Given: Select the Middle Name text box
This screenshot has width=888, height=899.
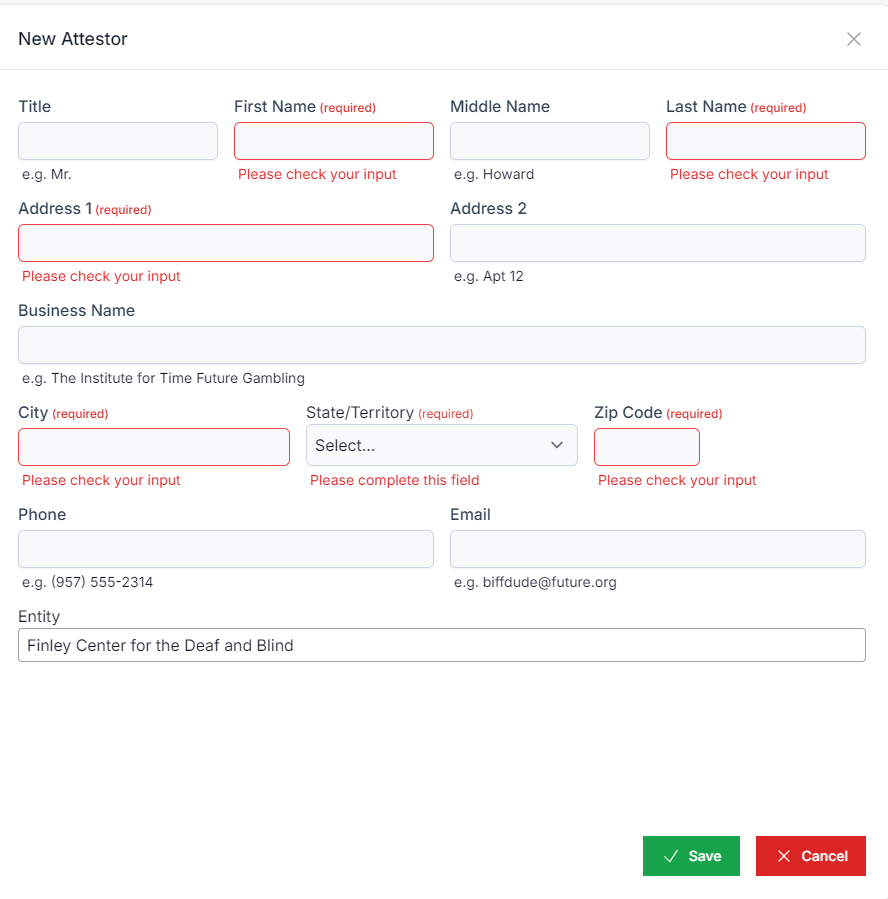Looking at the screenshot, I should point(549,141).
